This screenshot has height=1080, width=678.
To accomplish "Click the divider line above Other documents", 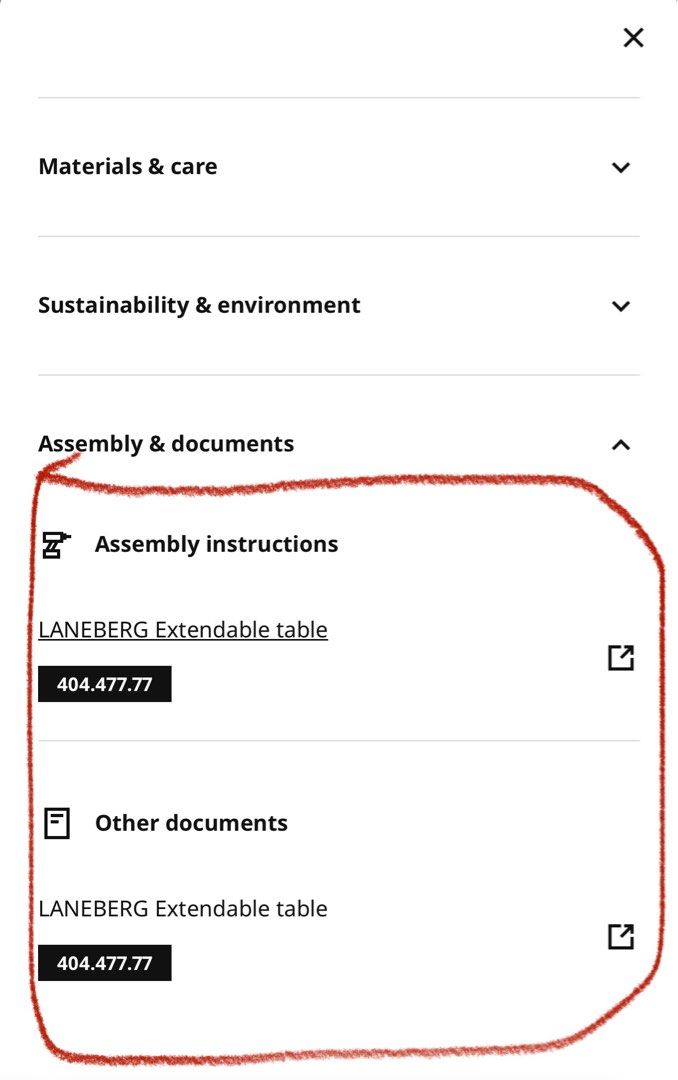I will [338, 741].
